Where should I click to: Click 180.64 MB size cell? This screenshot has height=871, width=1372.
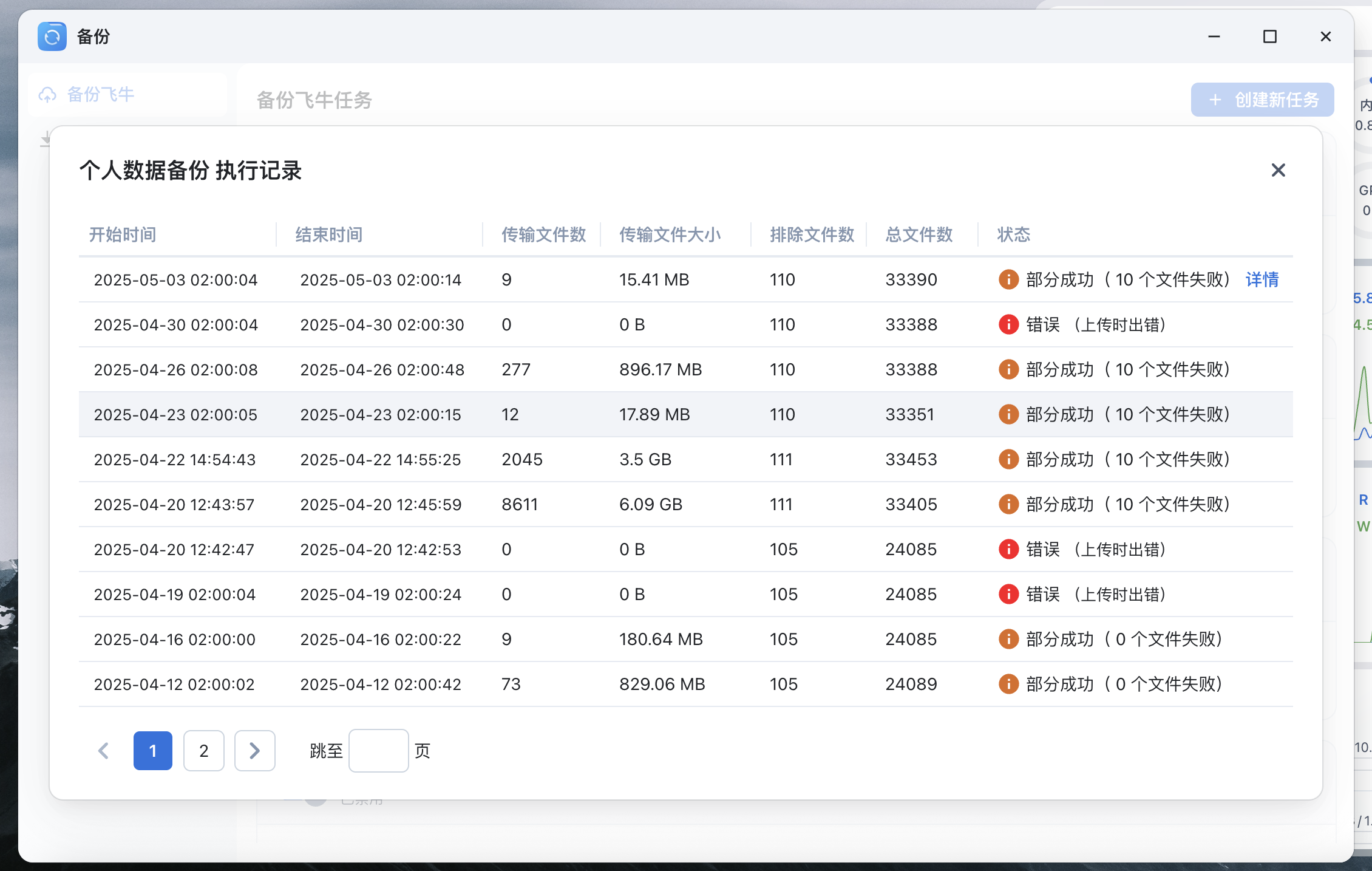click(x=661, y=639)
